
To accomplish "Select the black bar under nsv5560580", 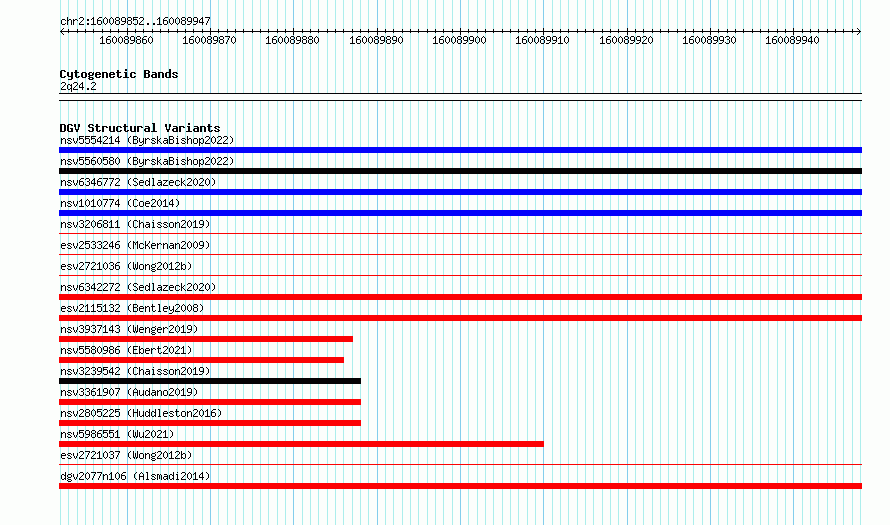I will click(460, 171).
